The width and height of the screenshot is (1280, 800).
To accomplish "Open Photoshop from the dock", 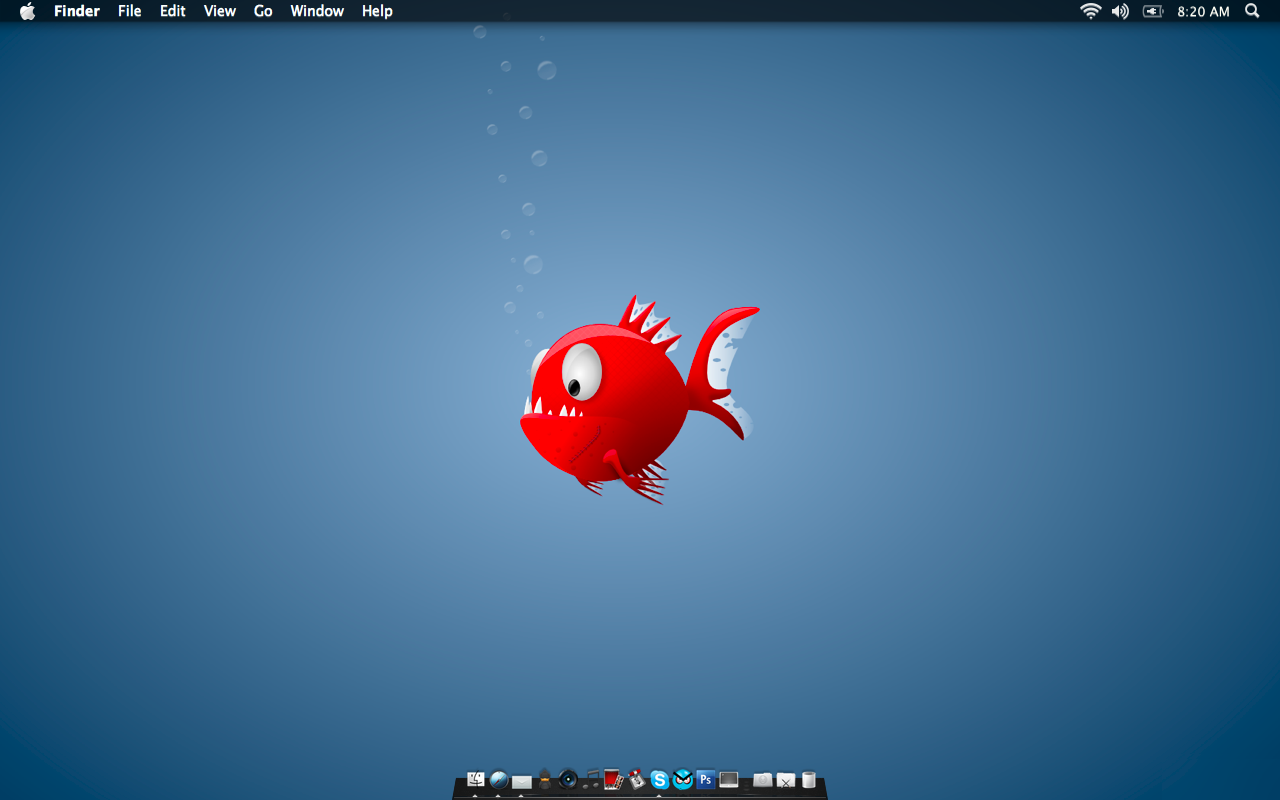I will (706, 780).
